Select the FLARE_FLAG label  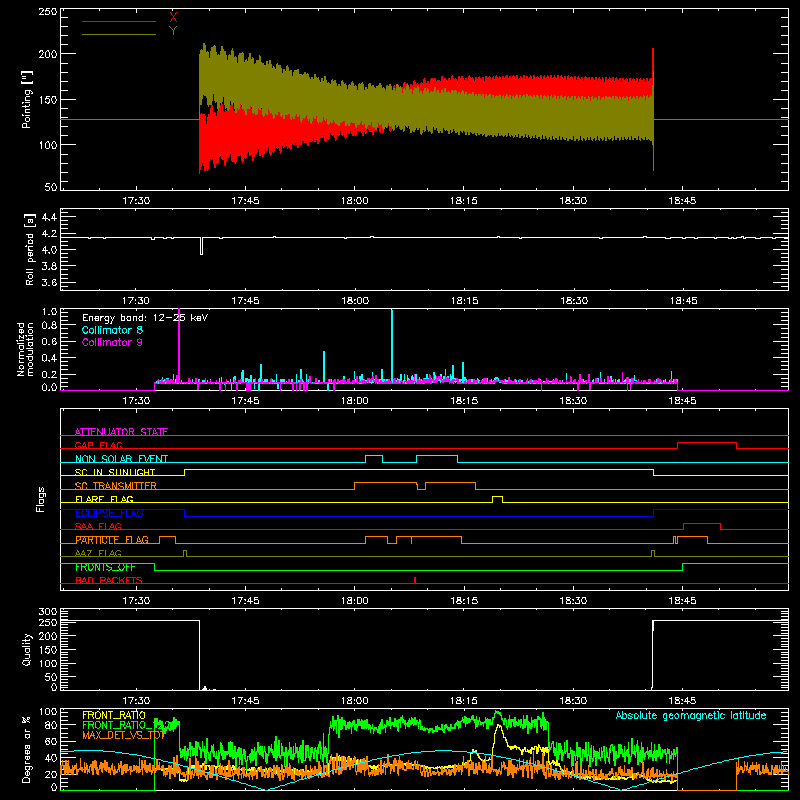(x=104, y=499)
